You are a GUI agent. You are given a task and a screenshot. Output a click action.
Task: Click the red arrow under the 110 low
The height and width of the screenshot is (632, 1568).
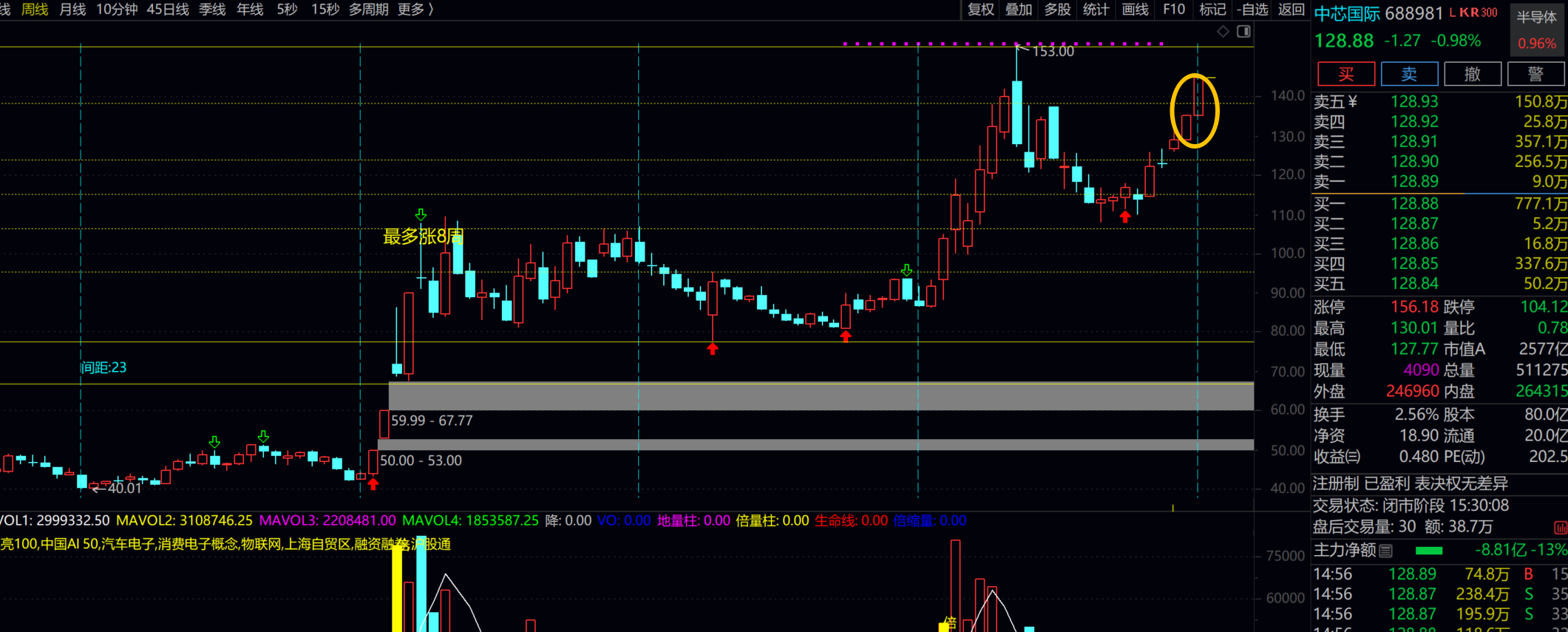[x=1124, y=217]
